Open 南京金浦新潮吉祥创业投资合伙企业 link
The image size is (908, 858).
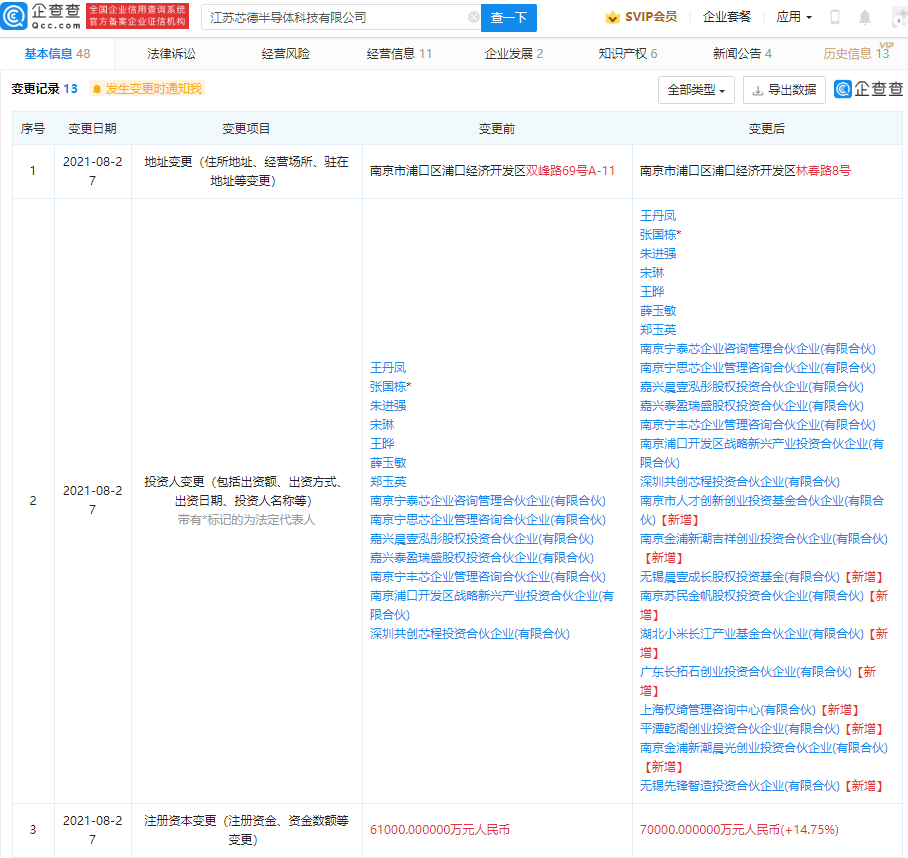763,539
